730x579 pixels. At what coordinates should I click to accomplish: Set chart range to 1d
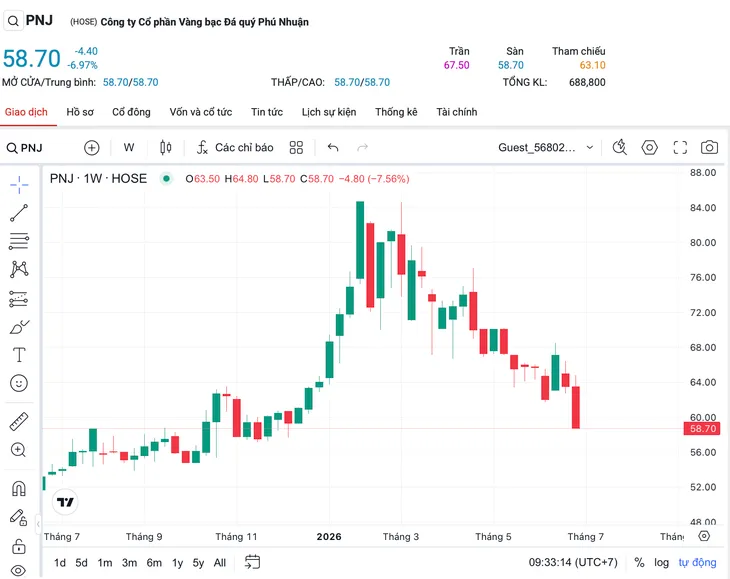click(60, 563)
